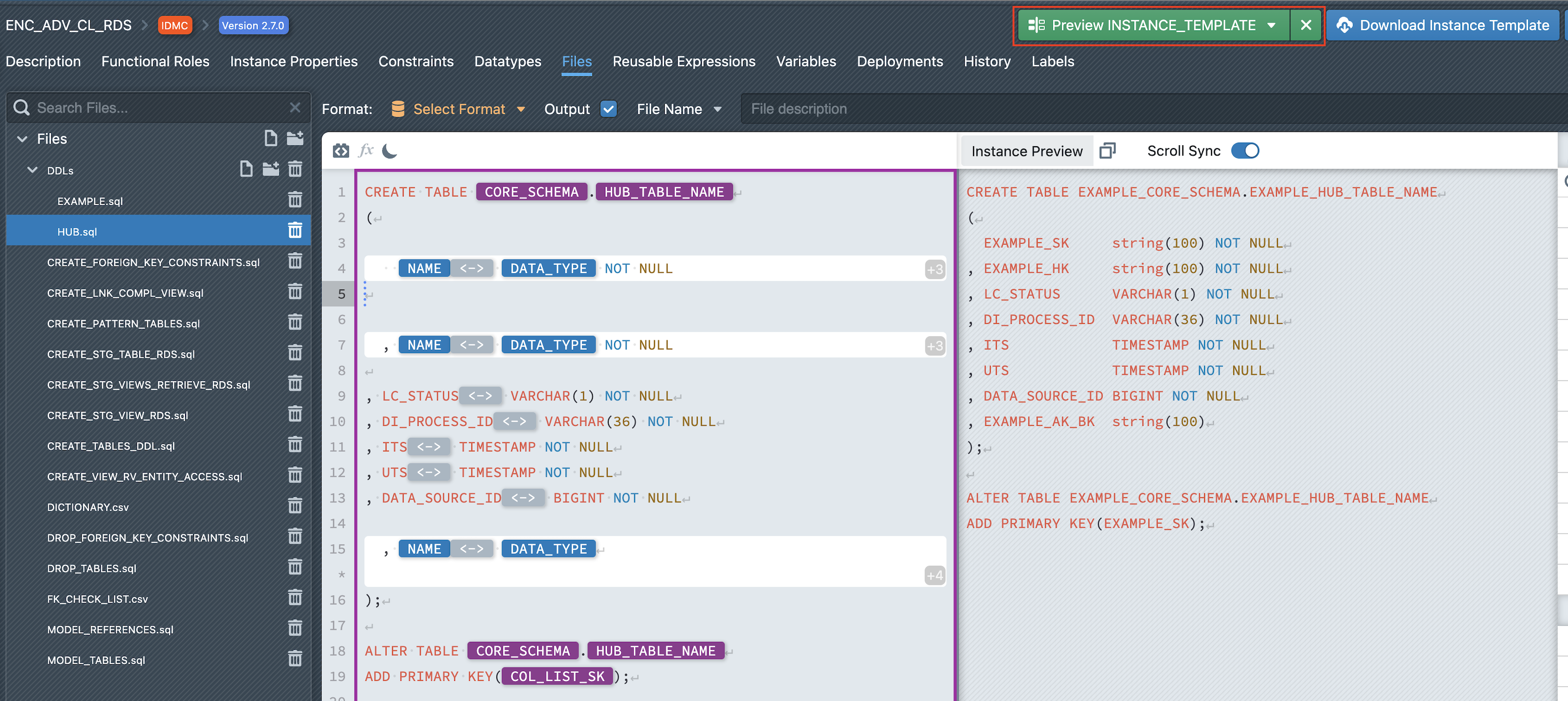Screen dimensions: 1568x701
Task: Click the screenshot camera icon in editor toolbar
Action: 341,151
